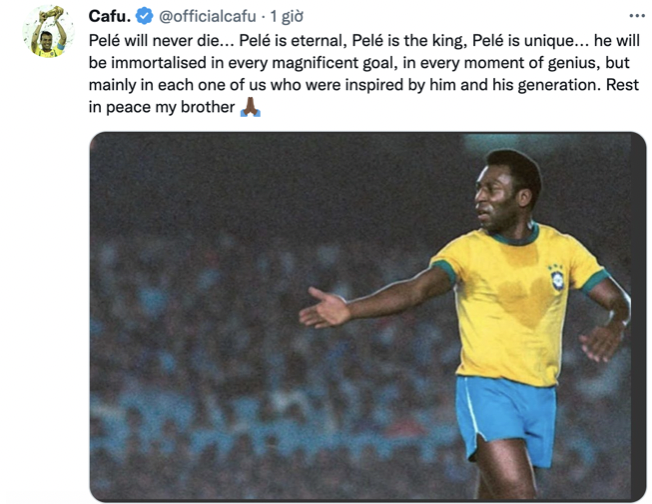Open Cafu's profile avatar picture
Viewport: 652px width, 504px height.
45,33
